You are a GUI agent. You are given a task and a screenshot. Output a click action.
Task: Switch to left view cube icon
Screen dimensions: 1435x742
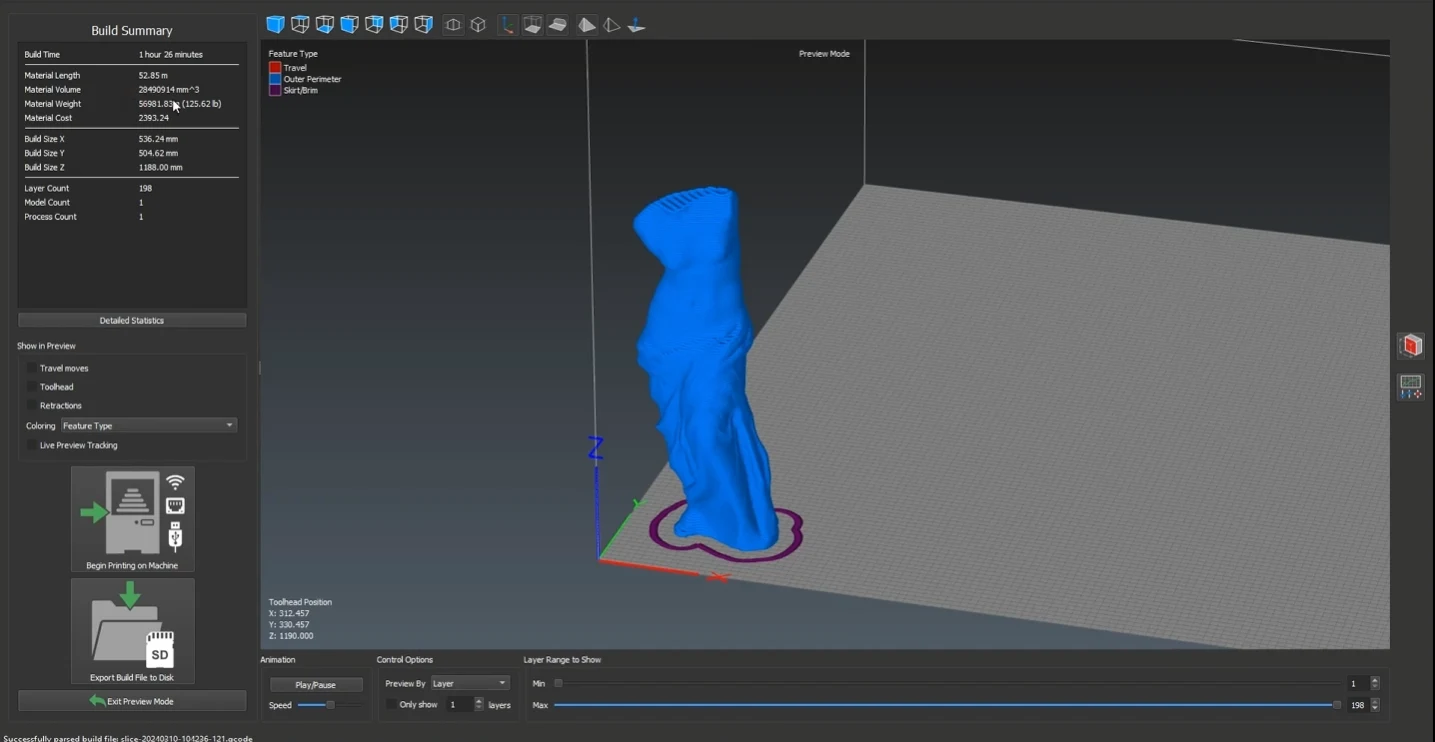tap(399, 24)
